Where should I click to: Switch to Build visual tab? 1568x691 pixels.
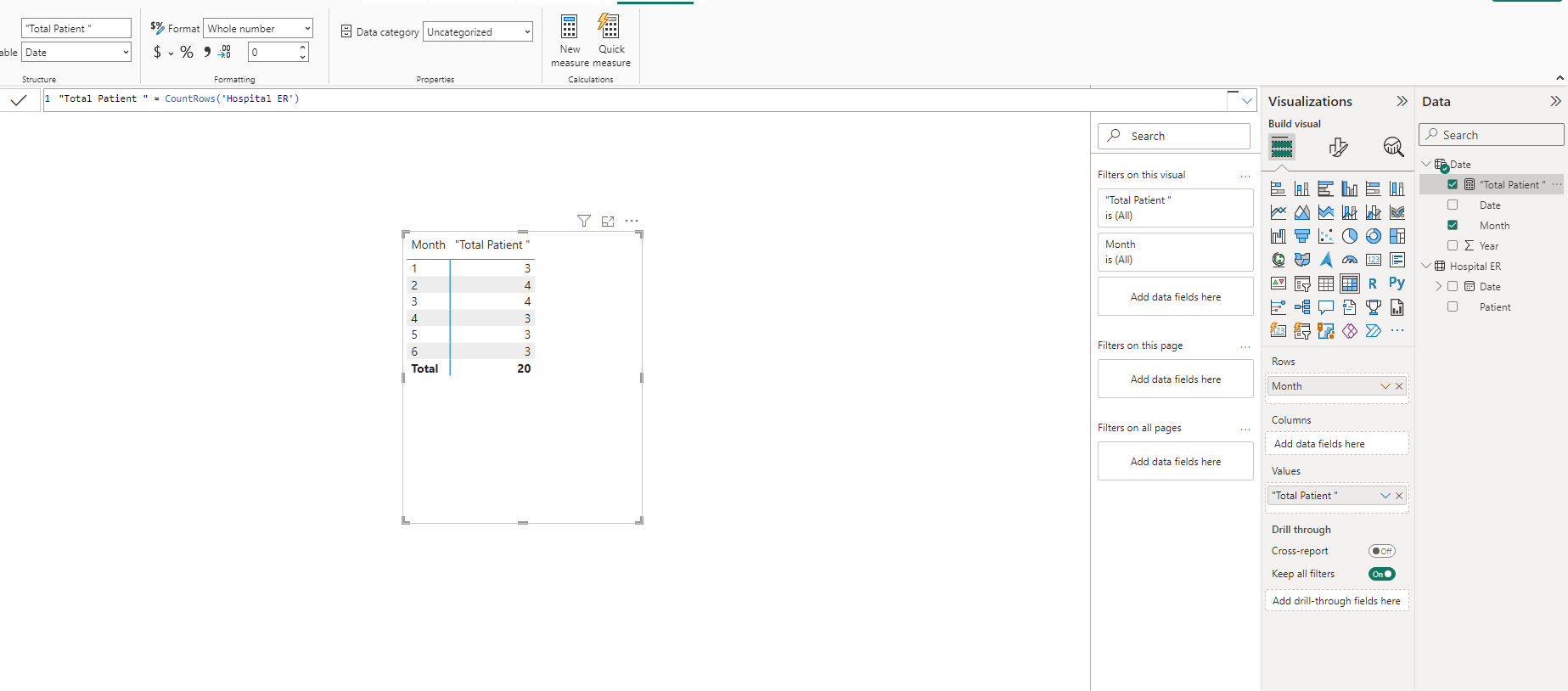[x=1282, y=148]
